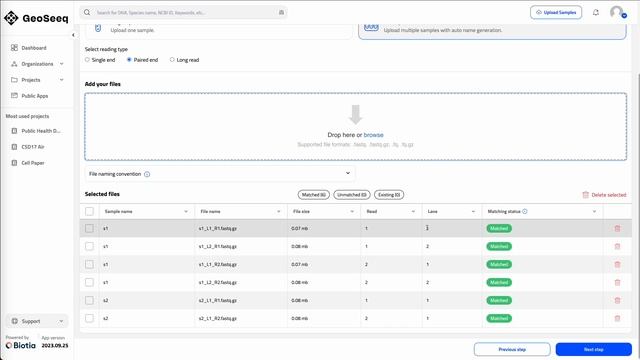Click Matched badge for s2_L1_R2.fastq.gz
Screen dimensions: 640x360
click(499, 318)
